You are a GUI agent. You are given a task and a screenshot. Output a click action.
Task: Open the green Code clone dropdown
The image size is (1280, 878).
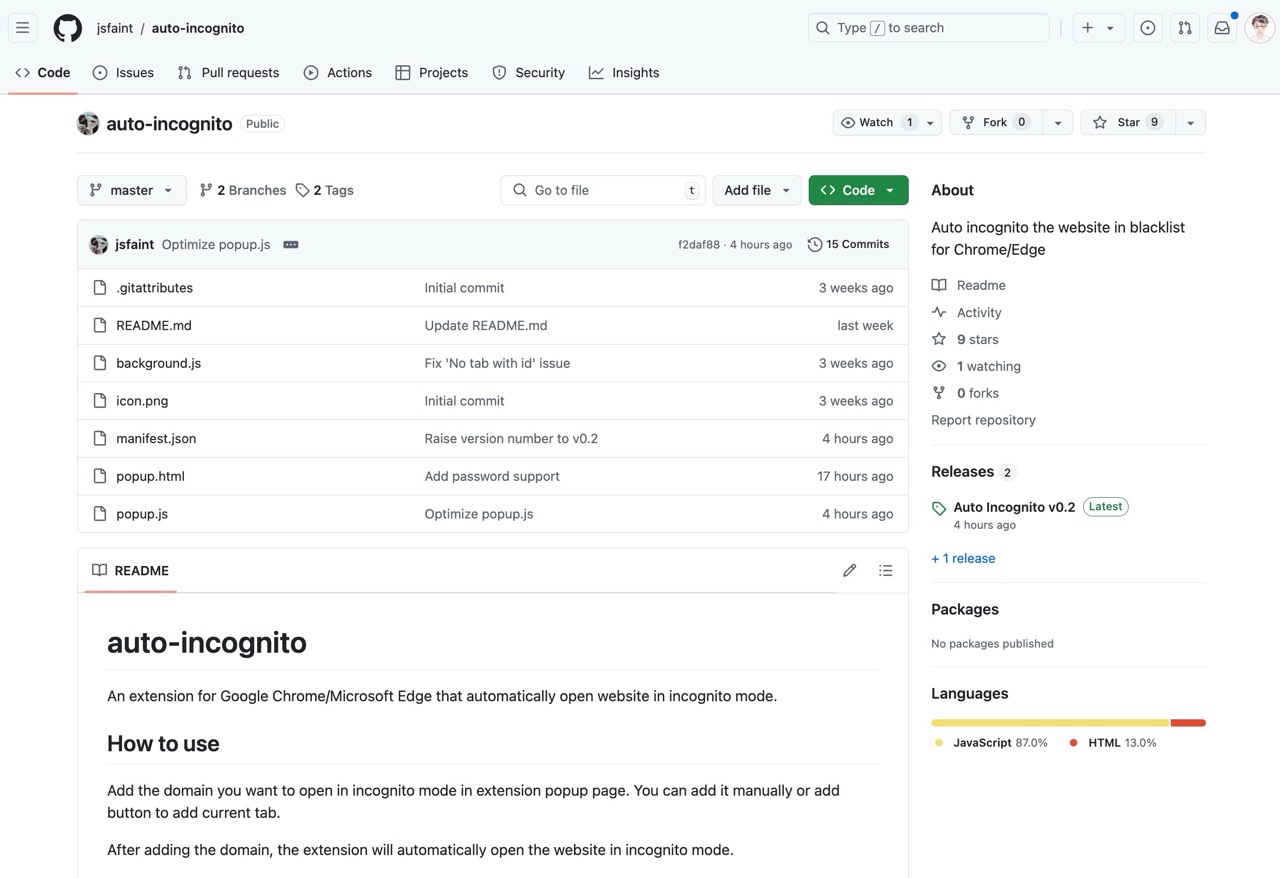(x=858, y=190)
